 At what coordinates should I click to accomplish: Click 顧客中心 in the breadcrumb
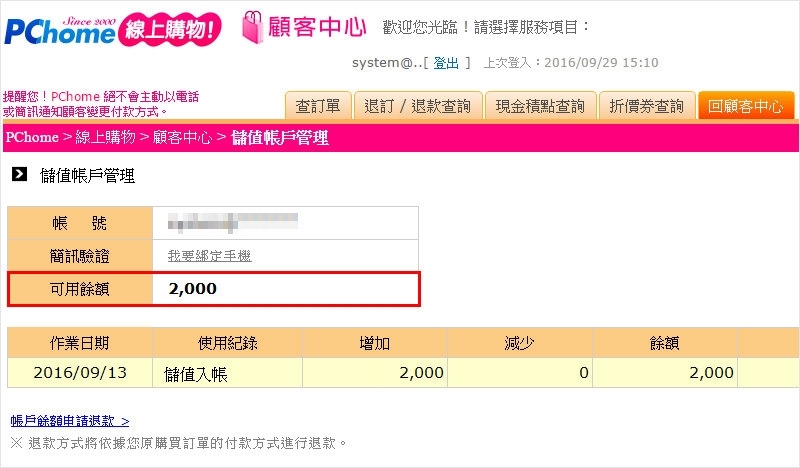coord(182,138)
